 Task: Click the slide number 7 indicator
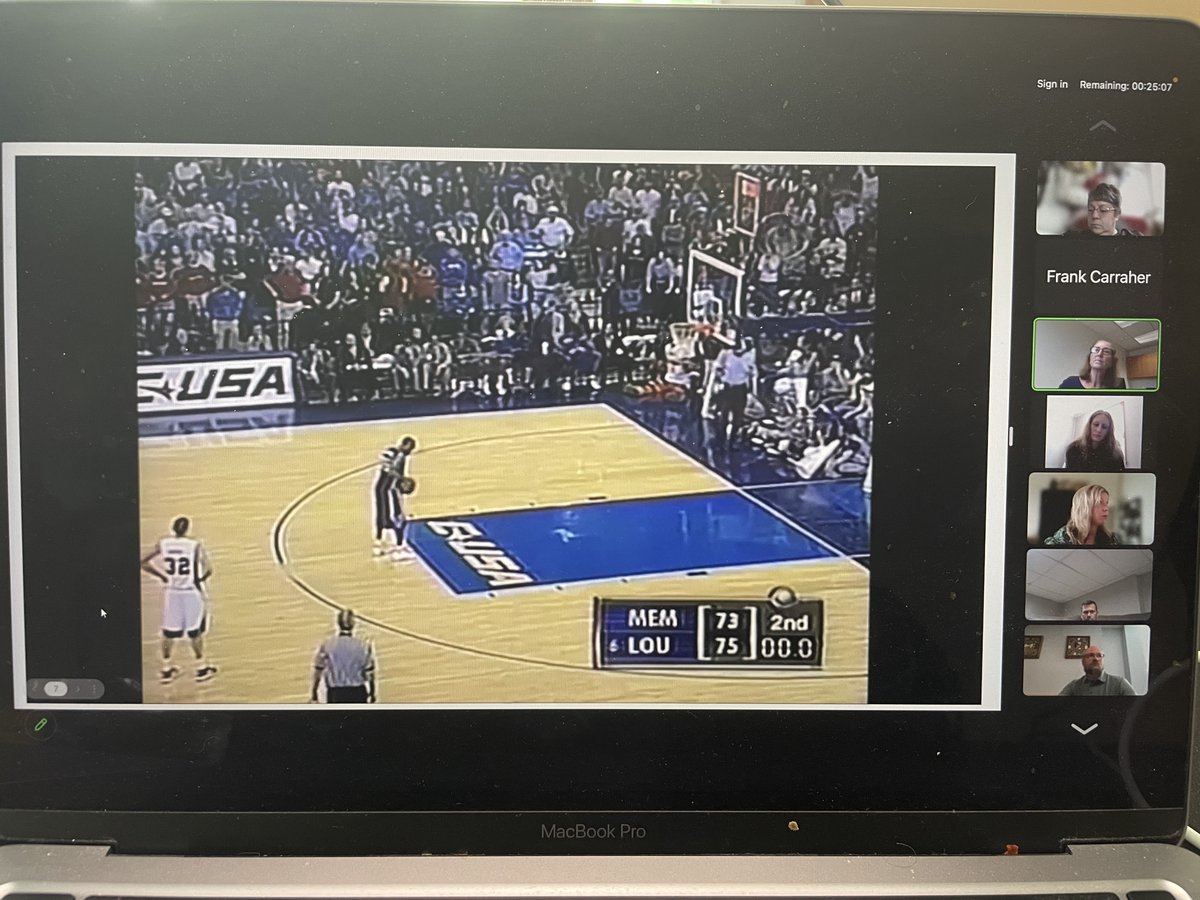click(x=56, y=688)
